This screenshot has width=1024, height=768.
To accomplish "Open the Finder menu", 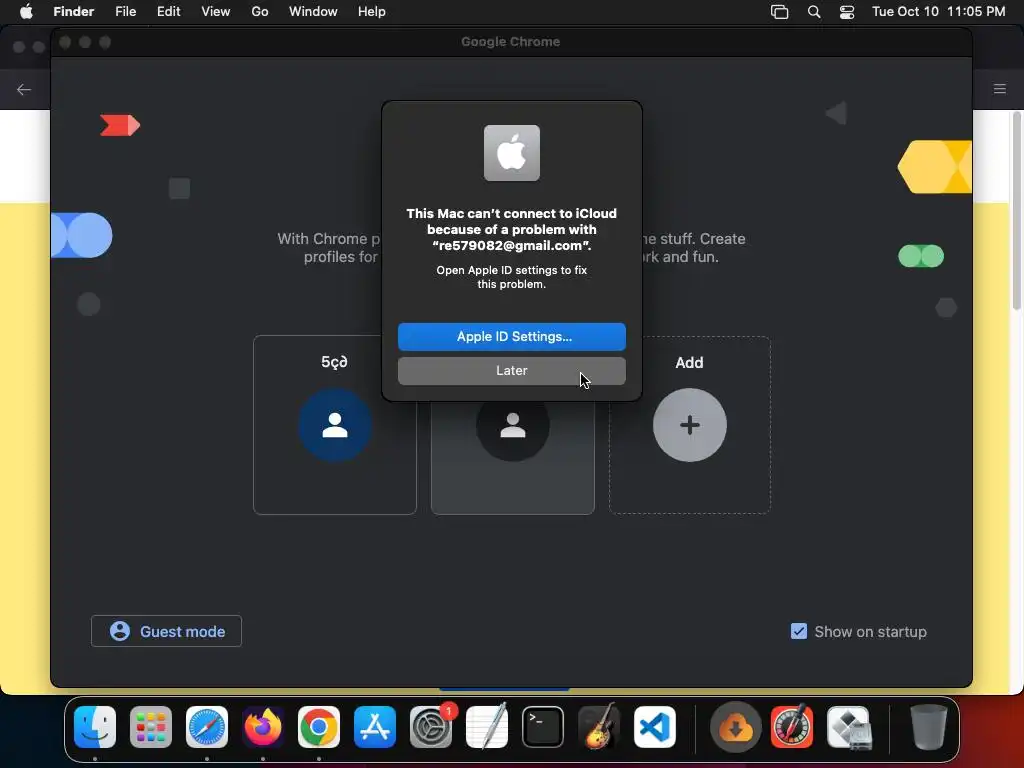I will point(74,12).
